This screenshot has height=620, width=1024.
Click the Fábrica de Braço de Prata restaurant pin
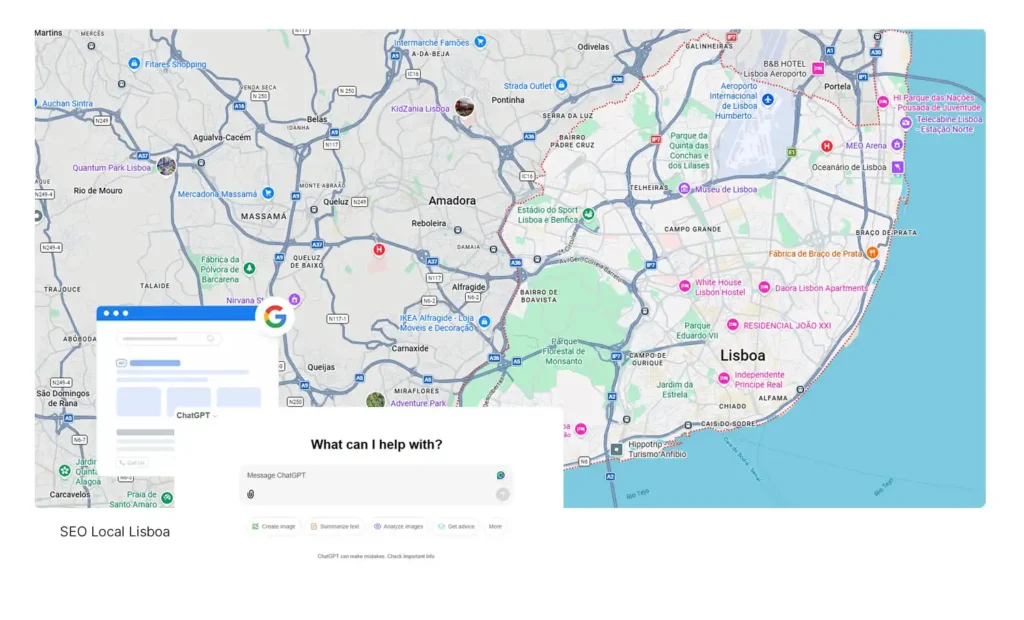tap(872, 253)
